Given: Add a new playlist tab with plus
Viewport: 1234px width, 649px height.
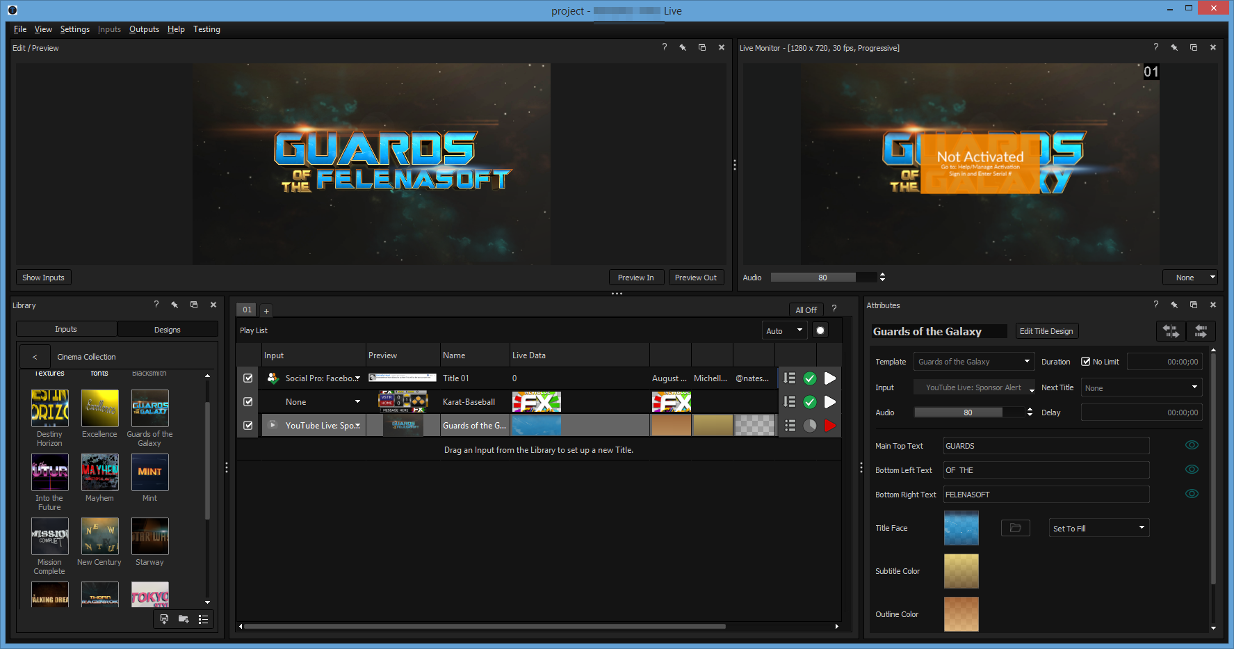Looking at the screenshot, I should point(266,310).
